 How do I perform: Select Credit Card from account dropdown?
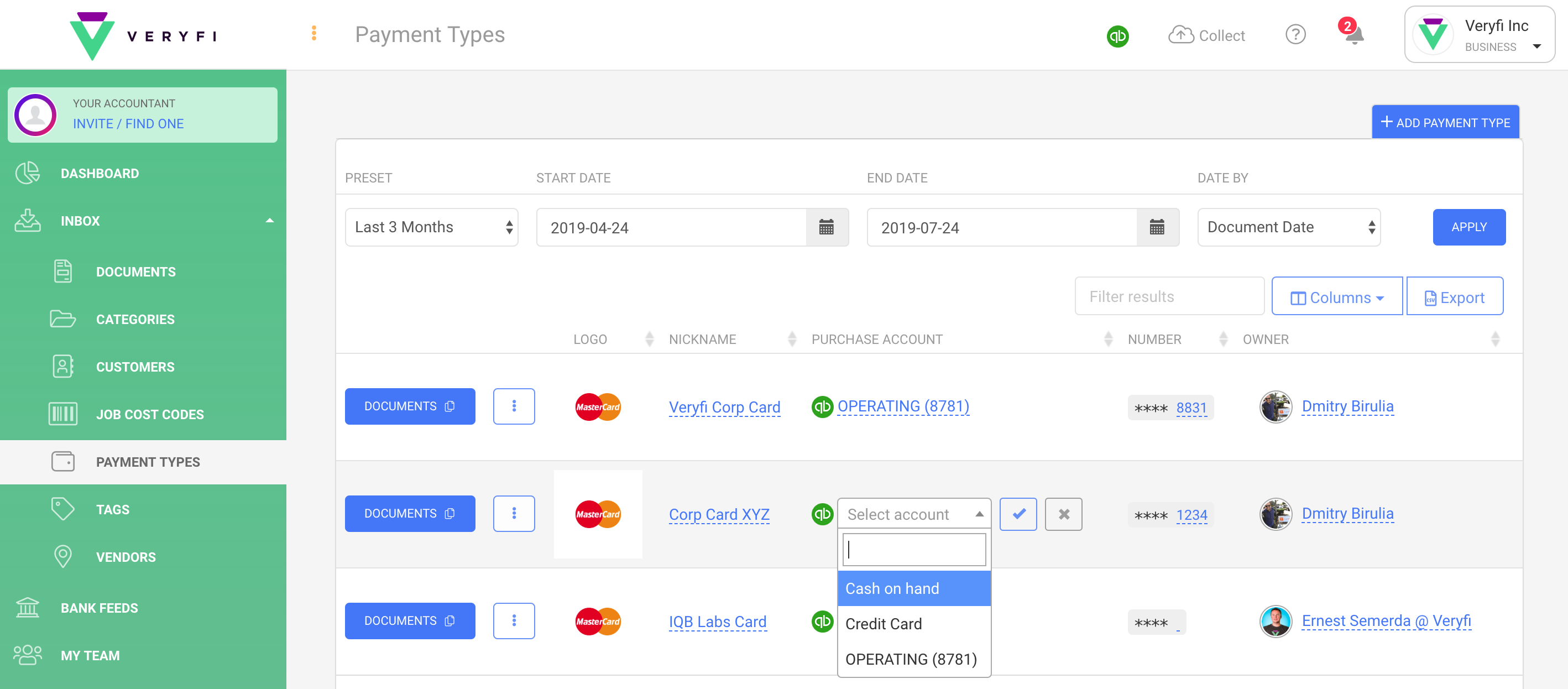pyautogui.click(x=884, y=624)
